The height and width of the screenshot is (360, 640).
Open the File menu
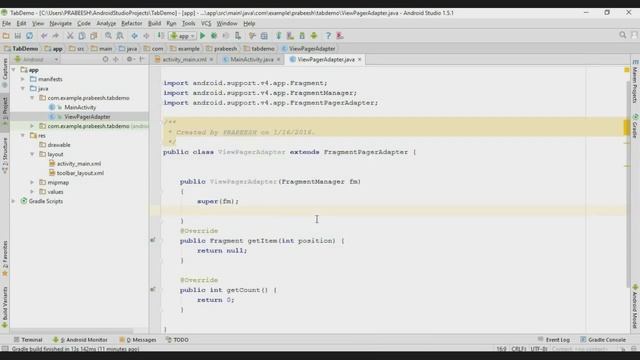coord(7,24)
